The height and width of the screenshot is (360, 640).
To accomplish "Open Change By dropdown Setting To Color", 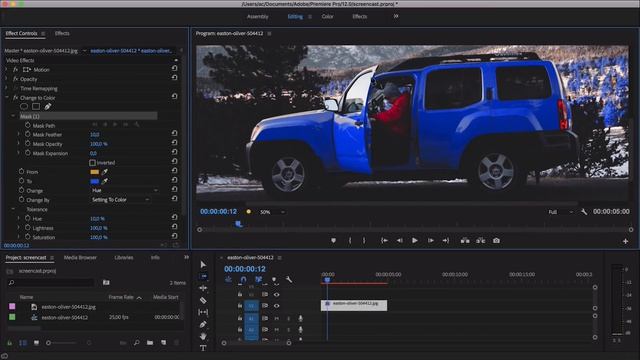I will [x=120, y=200].
